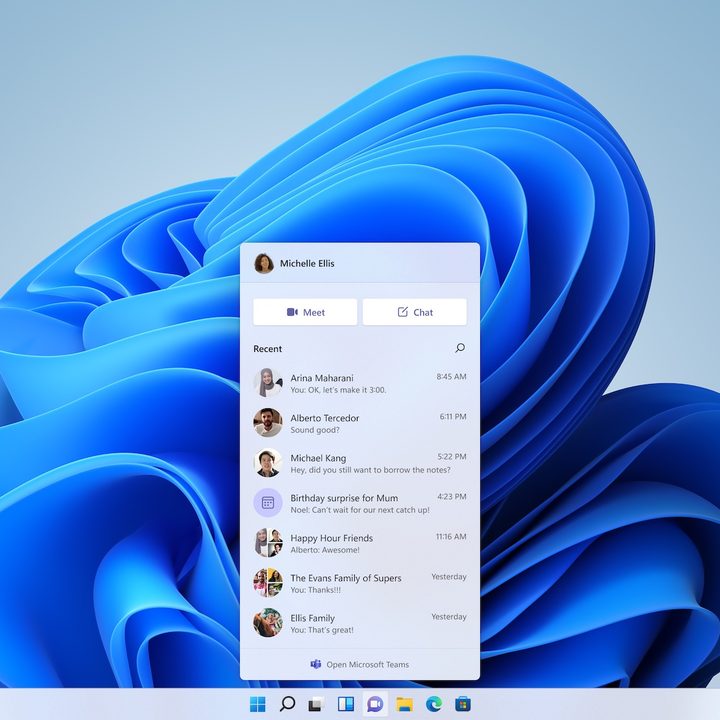Click the Teams logo icon in footer
720x720 pixels.
click(315, 664)
